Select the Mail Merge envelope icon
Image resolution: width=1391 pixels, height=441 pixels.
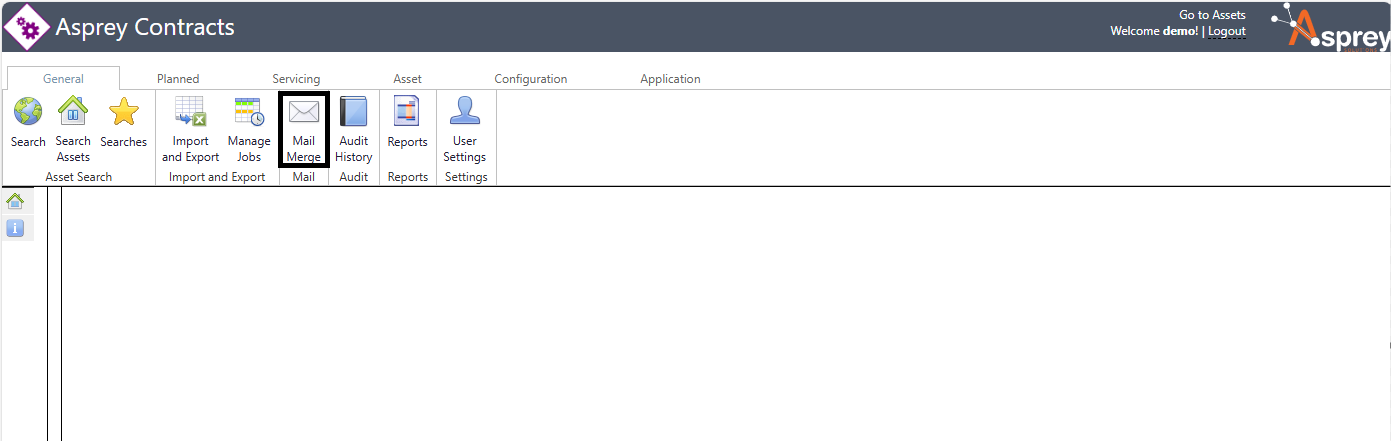tap(304, 112)
